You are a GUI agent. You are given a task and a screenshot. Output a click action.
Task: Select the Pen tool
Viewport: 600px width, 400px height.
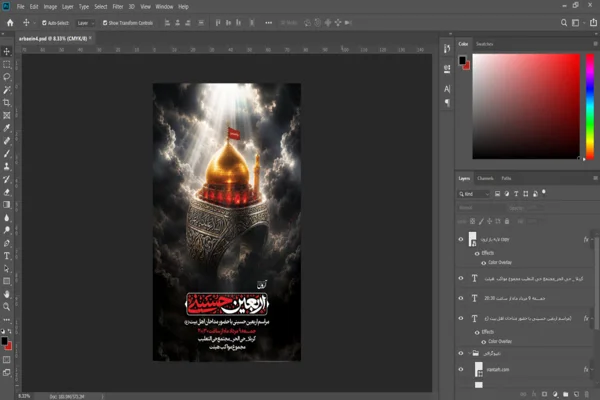tap(7, 243)
